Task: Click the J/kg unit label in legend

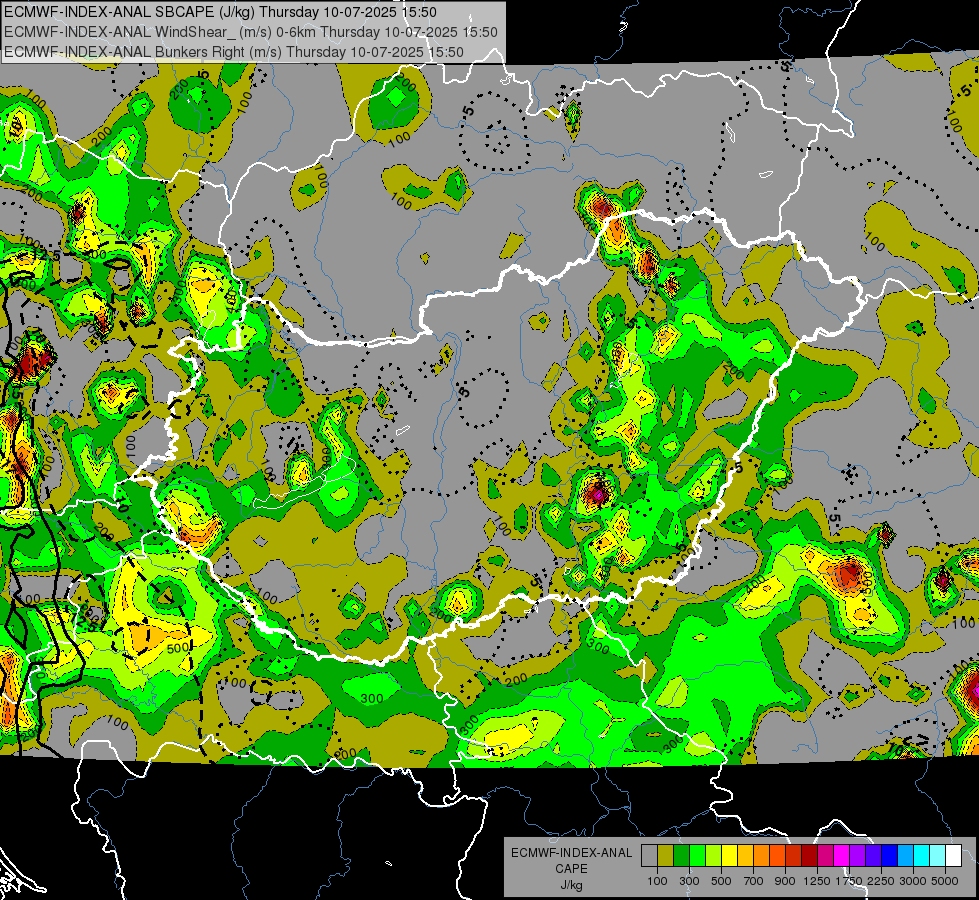Action: coord(571,886)
